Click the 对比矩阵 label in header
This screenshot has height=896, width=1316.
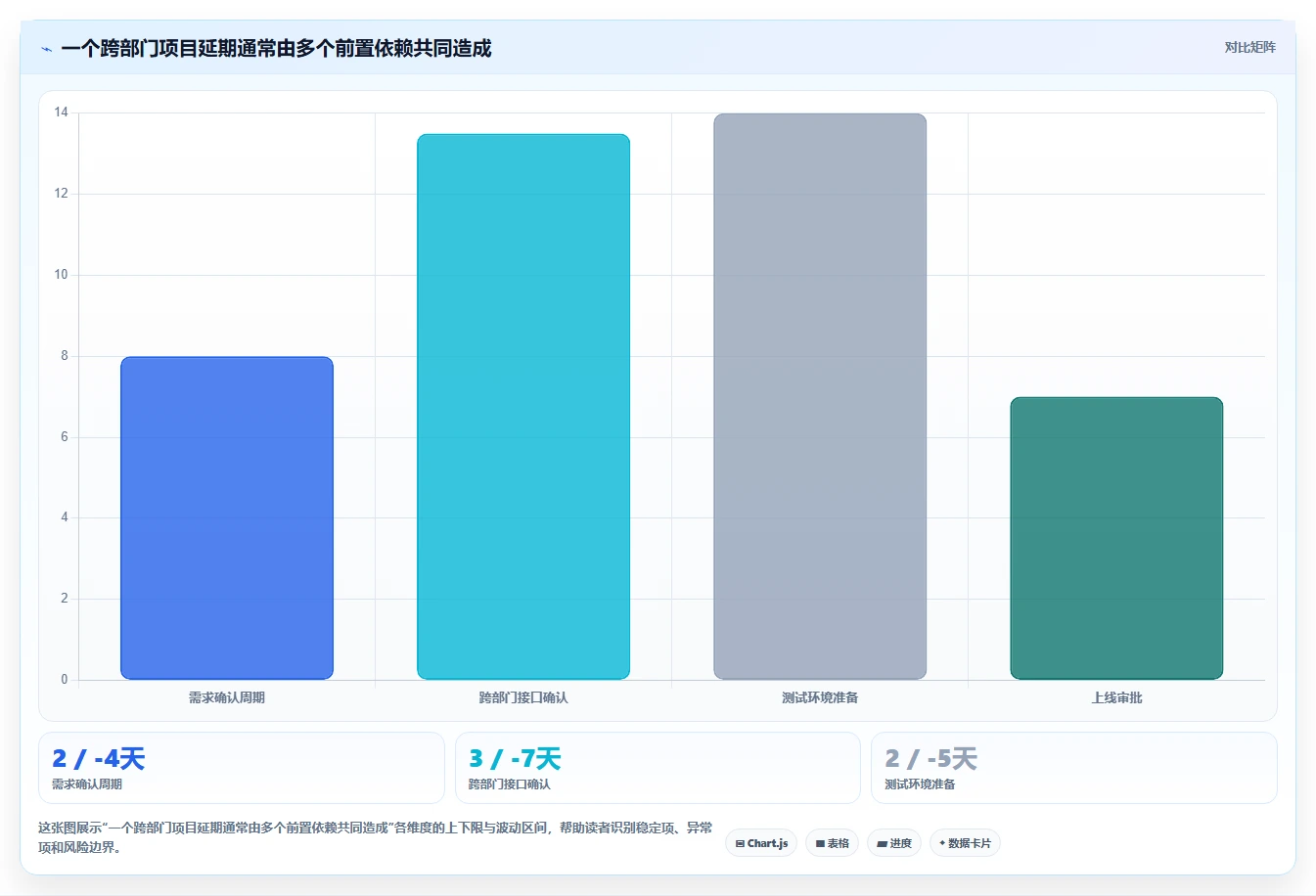1249,47
